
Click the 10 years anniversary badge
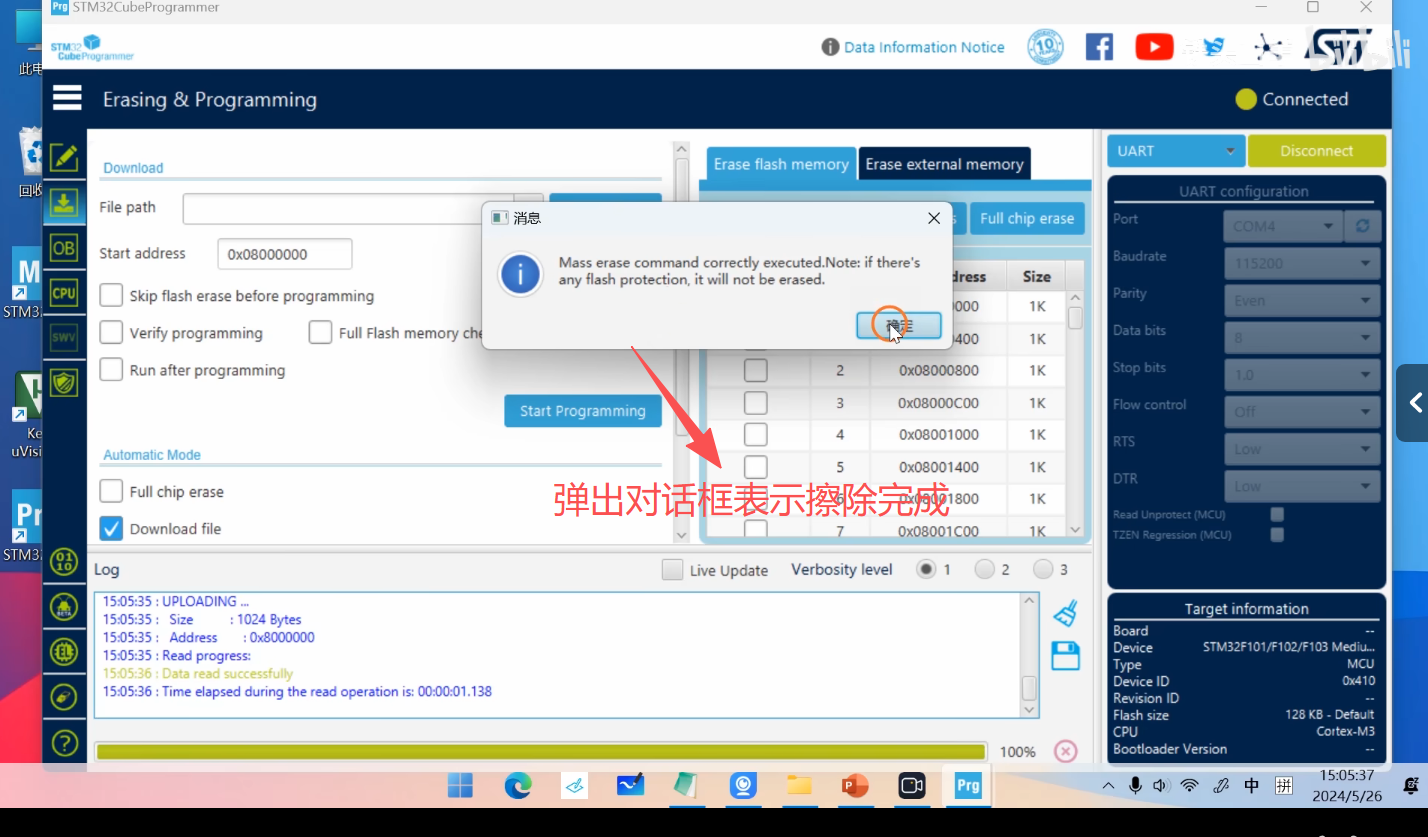point(1045,47)
